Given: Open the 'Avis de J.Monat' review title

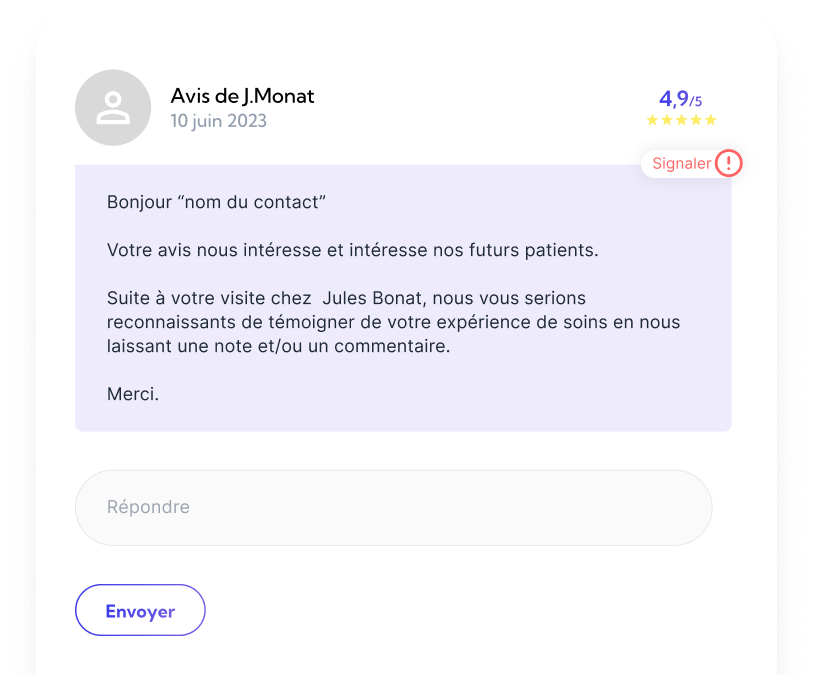Looking at the screenshot, I should 242,96.
